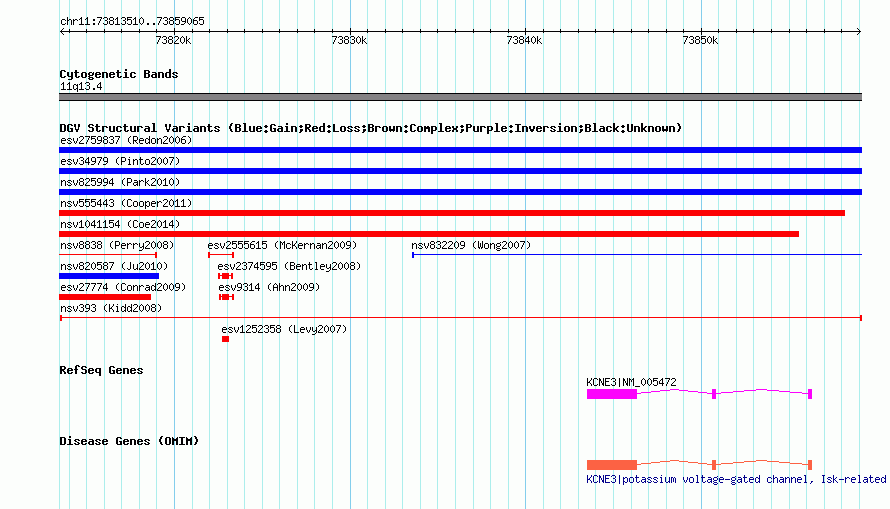Click the nsv820587 (Ju2010) blue bar
Screen dimensions: 890x509
[109, 276]
